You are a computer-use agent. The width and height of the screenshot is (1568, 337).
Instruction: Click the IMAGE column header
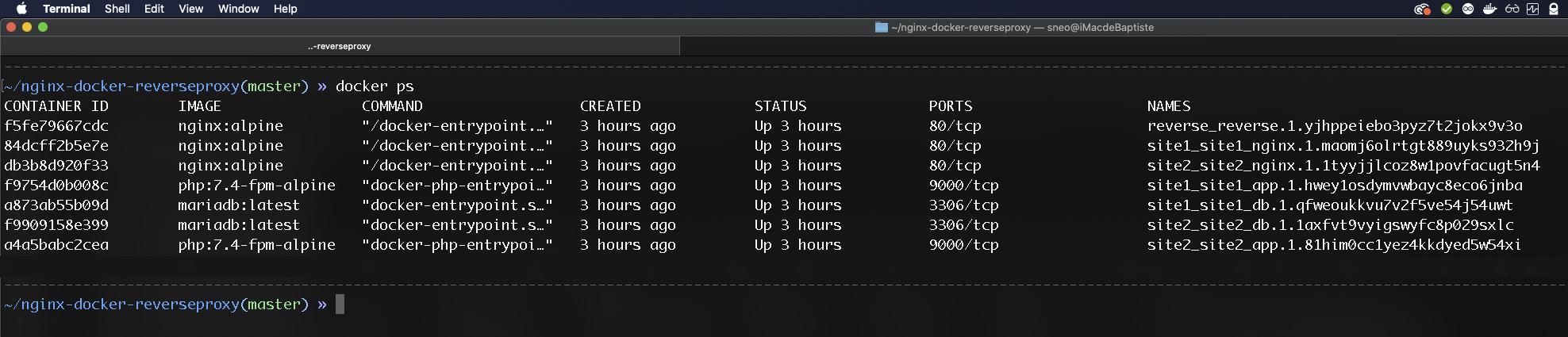(x=200, y=106)
